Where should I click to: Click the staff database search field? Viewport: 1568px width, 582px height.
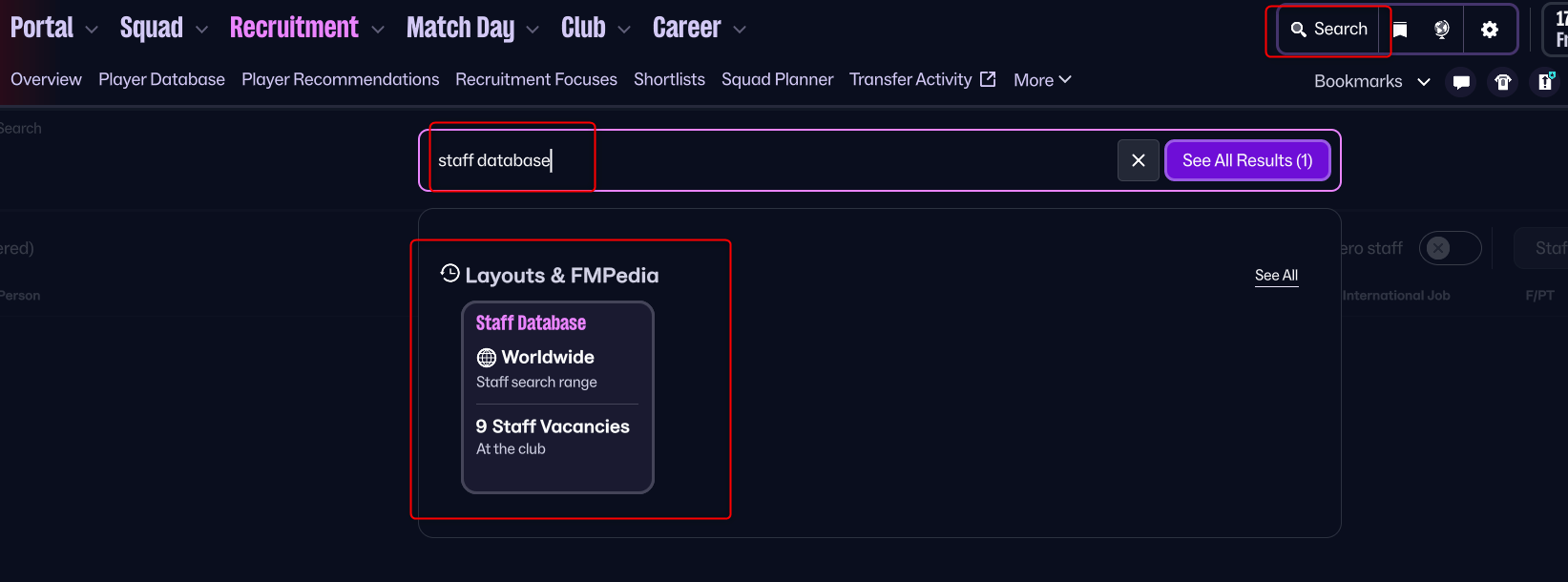click(763, 160)
